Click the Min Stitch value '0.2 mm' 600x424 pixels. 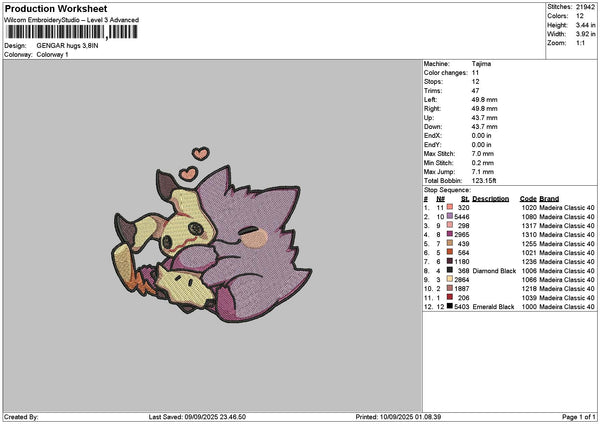point(483,163)
